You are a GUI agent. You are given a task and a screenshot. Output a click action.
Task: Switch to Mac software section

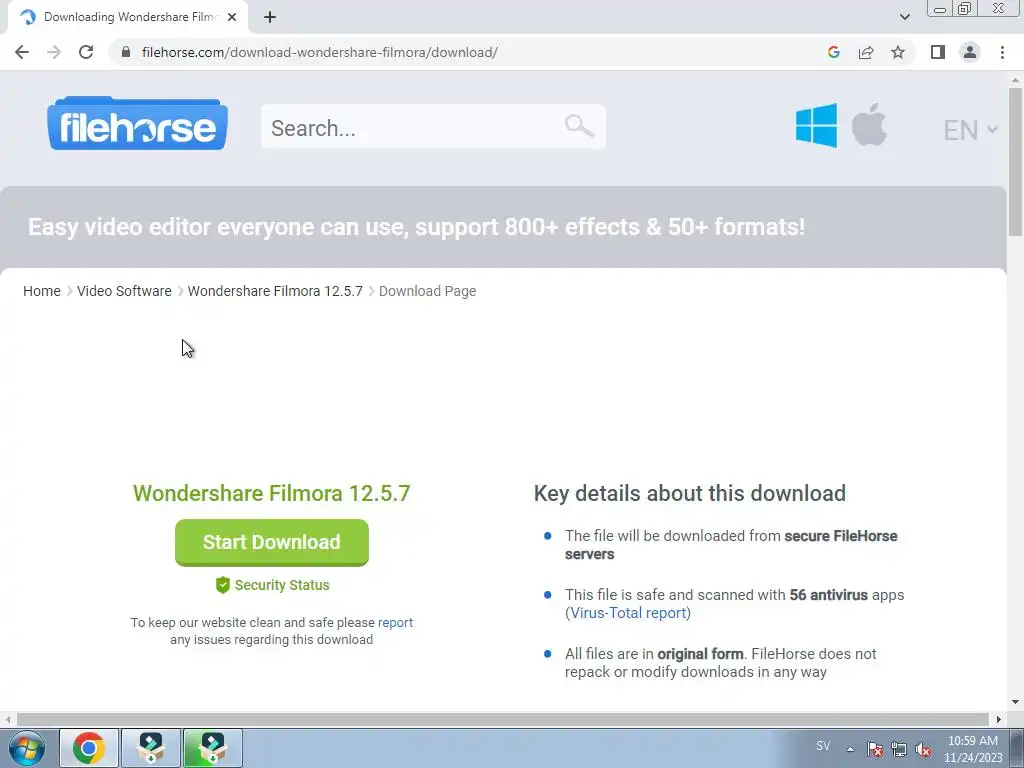point(869,124)
